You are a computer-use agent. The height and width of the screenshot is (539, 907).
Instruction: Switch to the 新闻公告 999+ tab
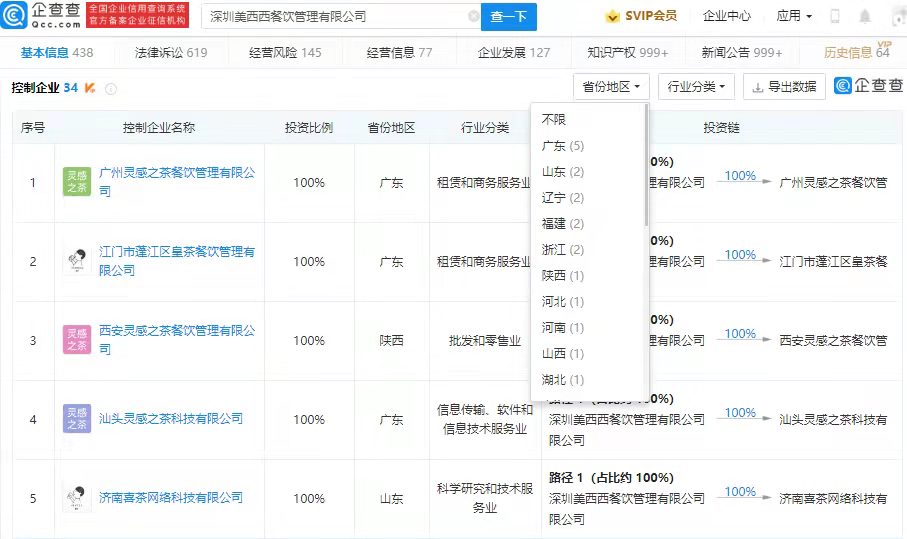tap(742, 53)
